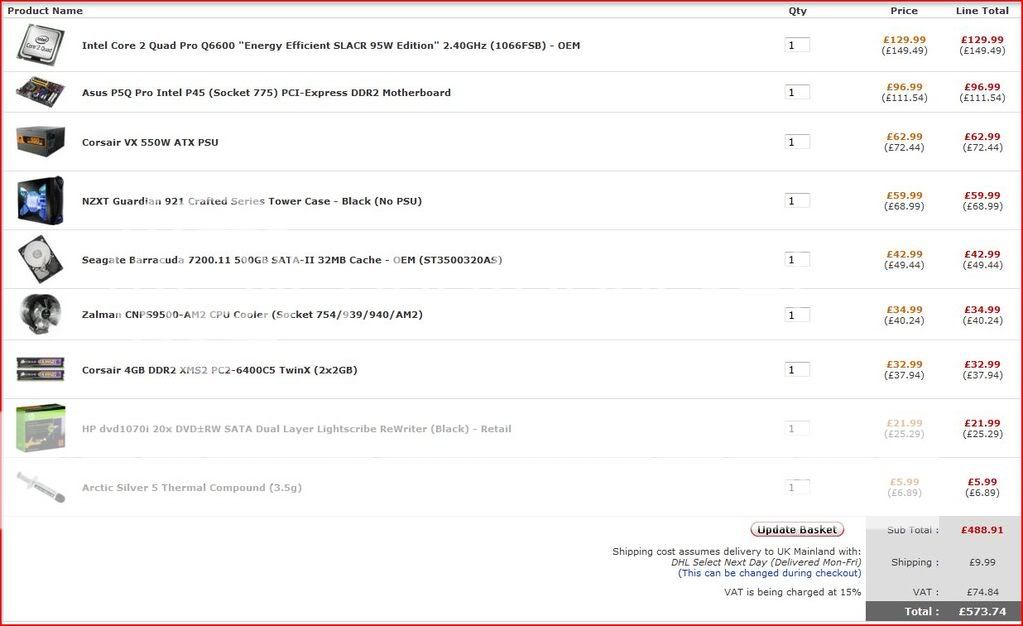Click the £62.99 price for the Corsair PSU
1023x626 pixels.
click(904, 136)
